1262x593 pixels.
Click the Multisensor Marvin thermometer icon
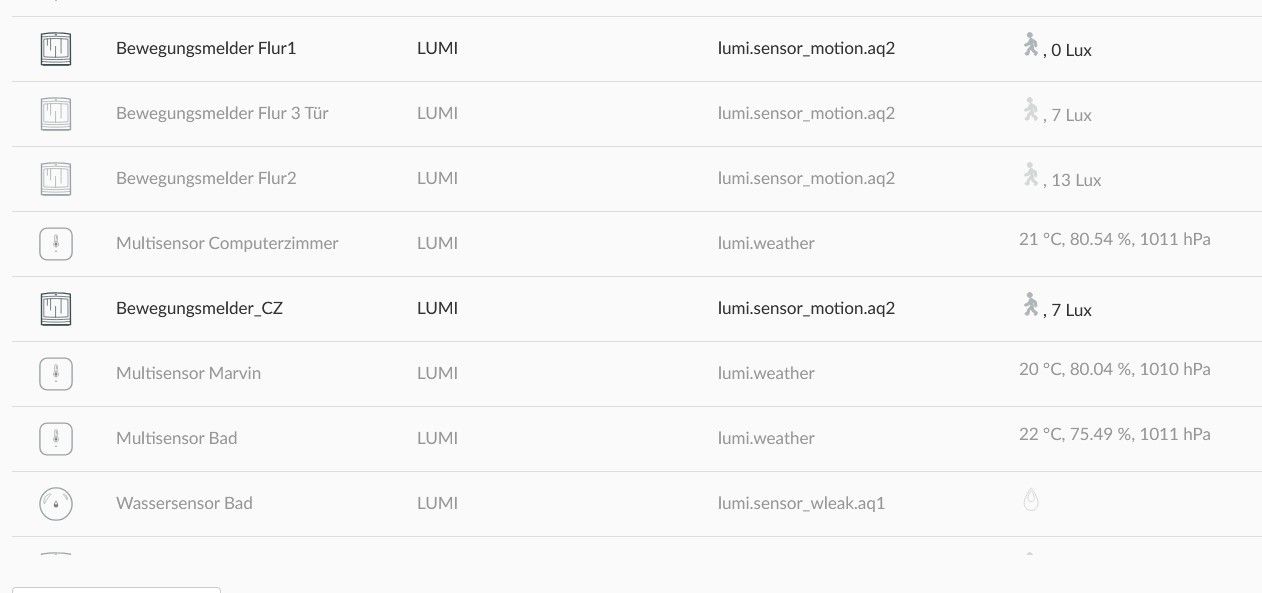click(56, 374)
